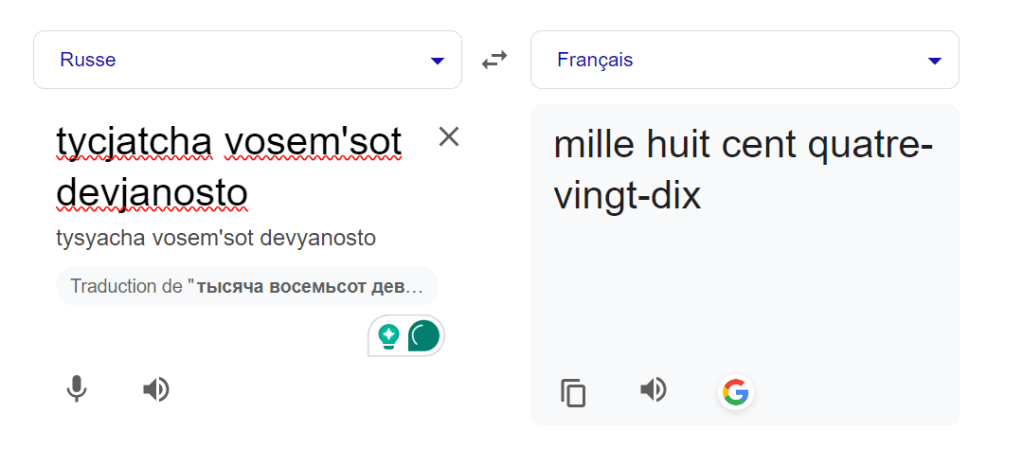Click the green circular extension icon
Screen dimensions: 1023x449
click(x=424, y=336)
